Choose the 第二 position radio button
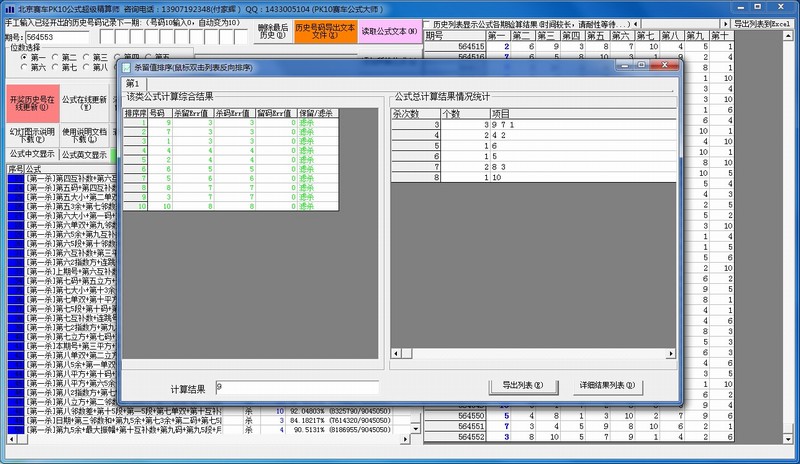Image resolution: width=800 pixels, height=464 pixels. pyautogui.click(x=54, y=57)
